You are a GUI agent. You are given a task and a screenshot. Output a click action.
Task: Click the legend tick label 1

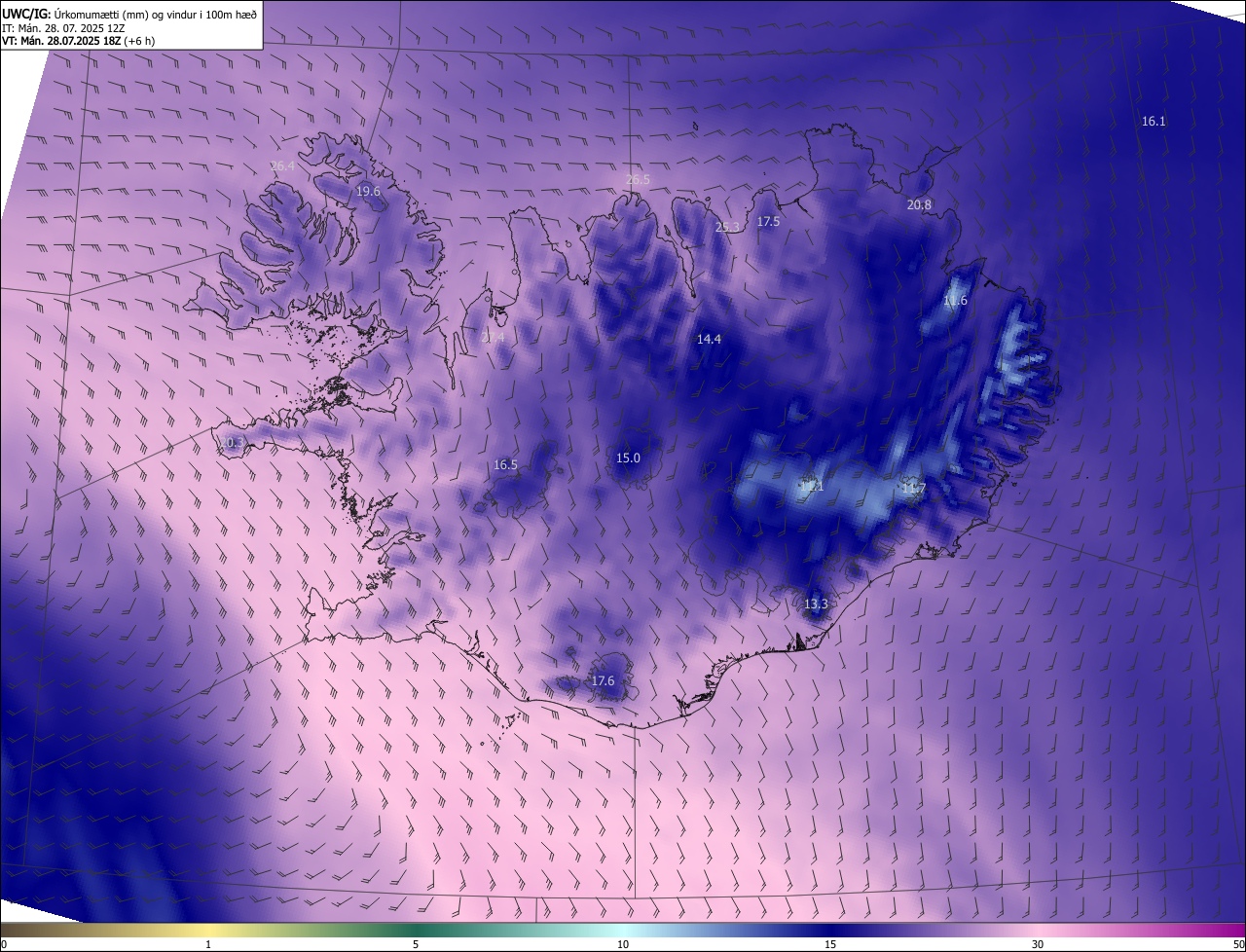(208, 944)
